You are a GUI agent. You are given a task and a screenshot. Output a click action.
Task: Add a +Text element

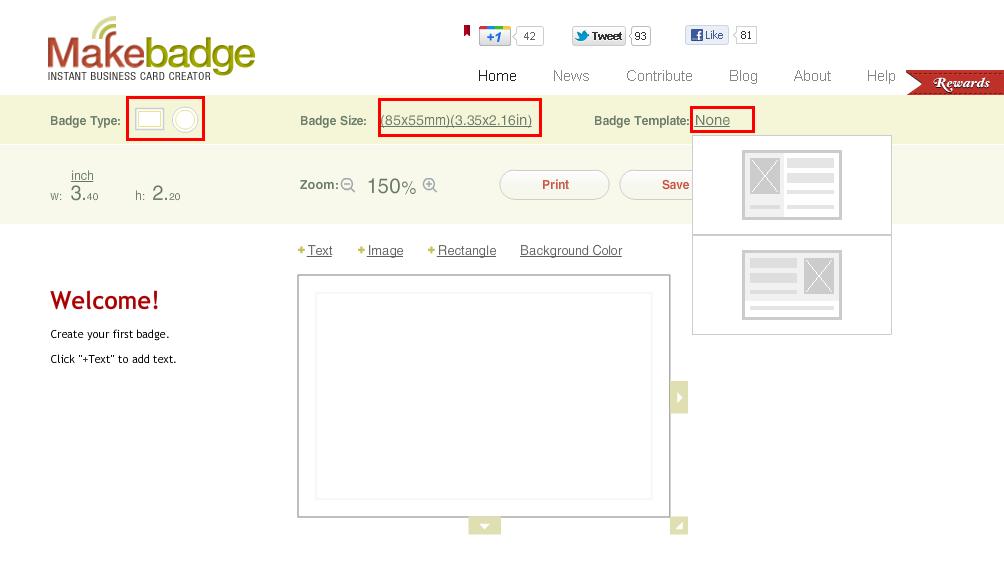click(x=315, y=250)
